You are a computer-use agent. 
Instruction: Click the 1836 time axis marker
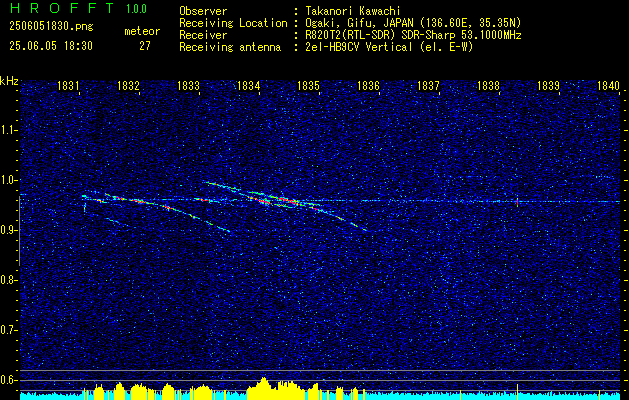[x=368, y=85]
